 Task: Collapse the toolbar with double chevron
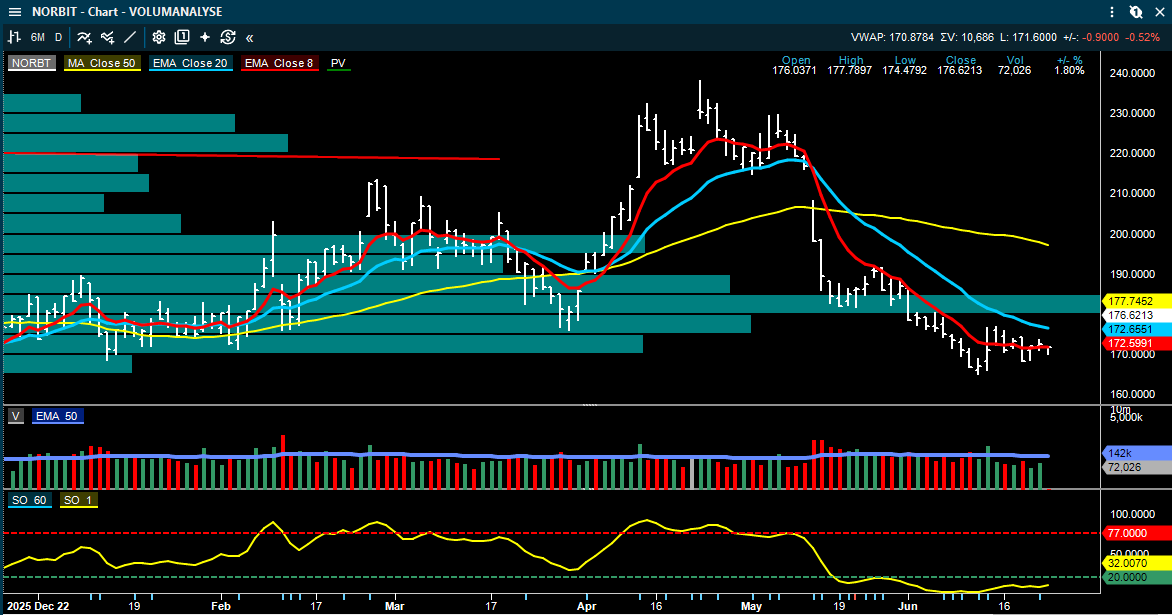tap(250, 37)
